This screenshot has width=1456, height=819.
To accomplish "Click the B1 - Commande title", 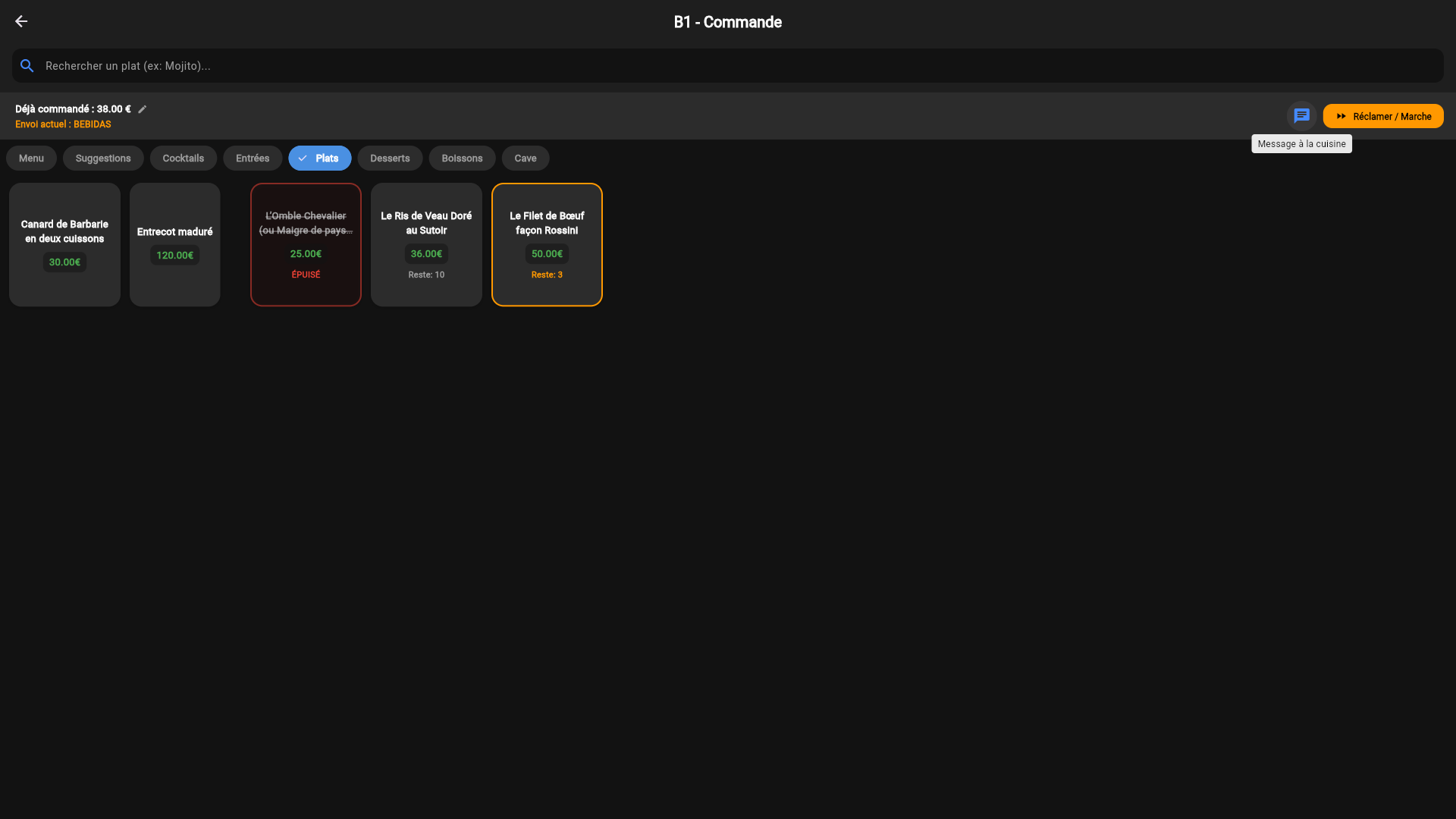I will point(728,22).
